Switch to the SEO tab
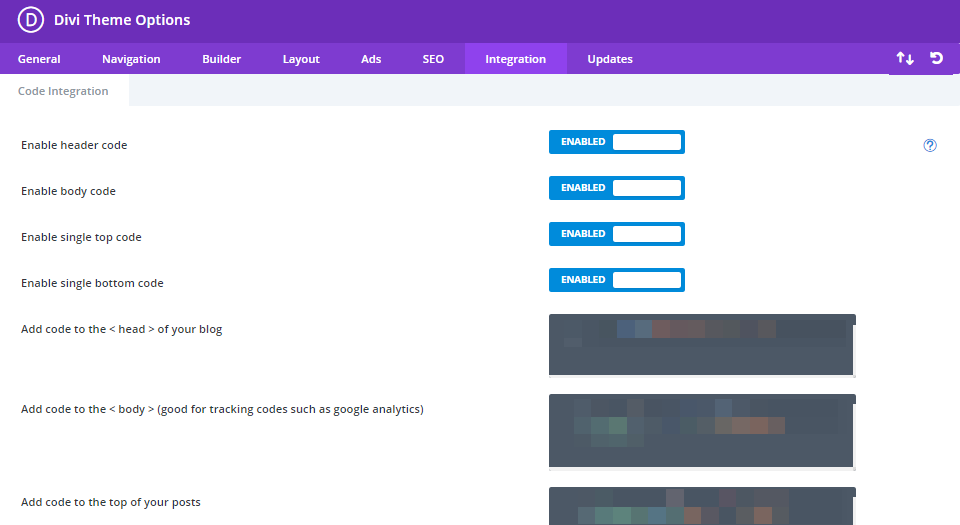The image size is (960, 525). pyautogui.click(x=433, y=59)
